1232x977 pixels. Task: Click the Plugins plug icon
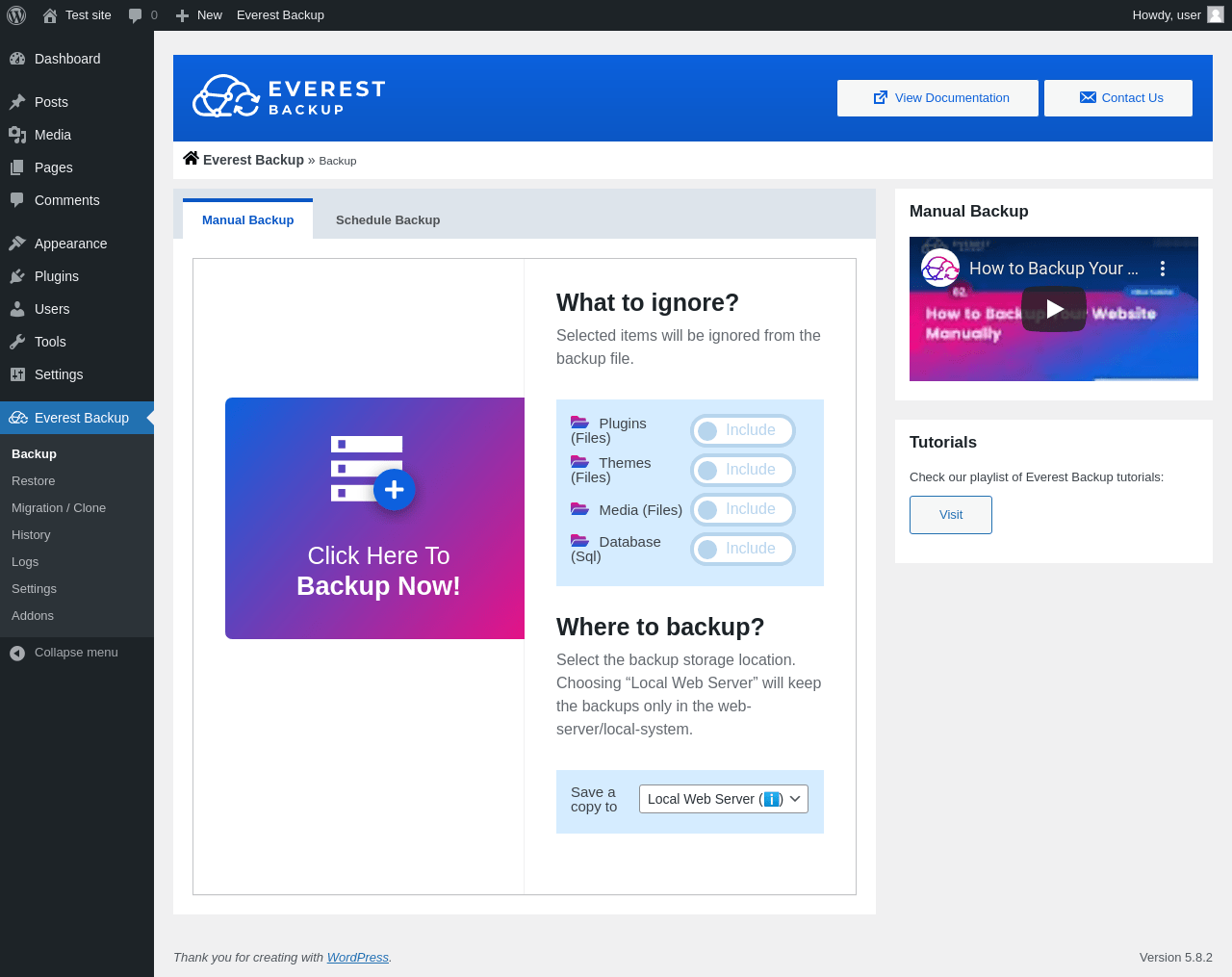17,276
